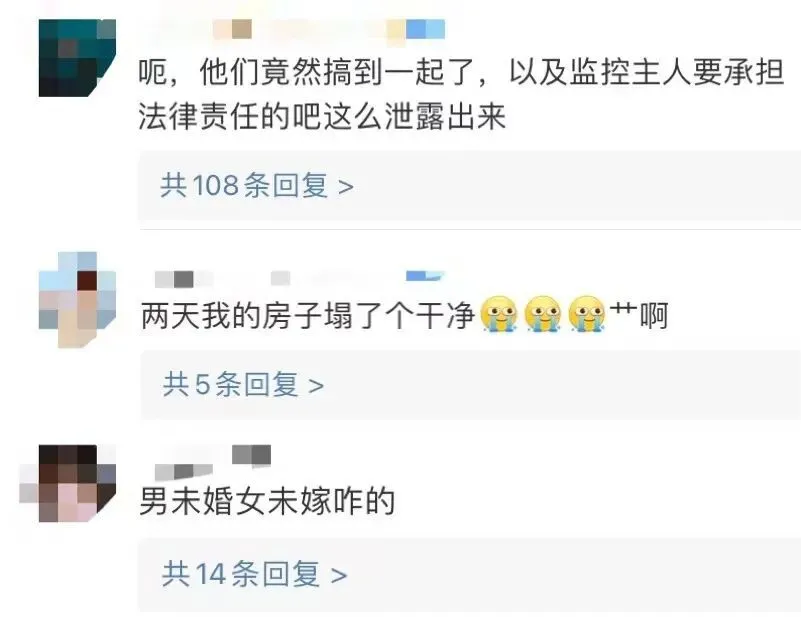Tap the gray badge above third commenter's name
Image resolution: width=801 pixels, height=617 pixels.
point(251,455)
